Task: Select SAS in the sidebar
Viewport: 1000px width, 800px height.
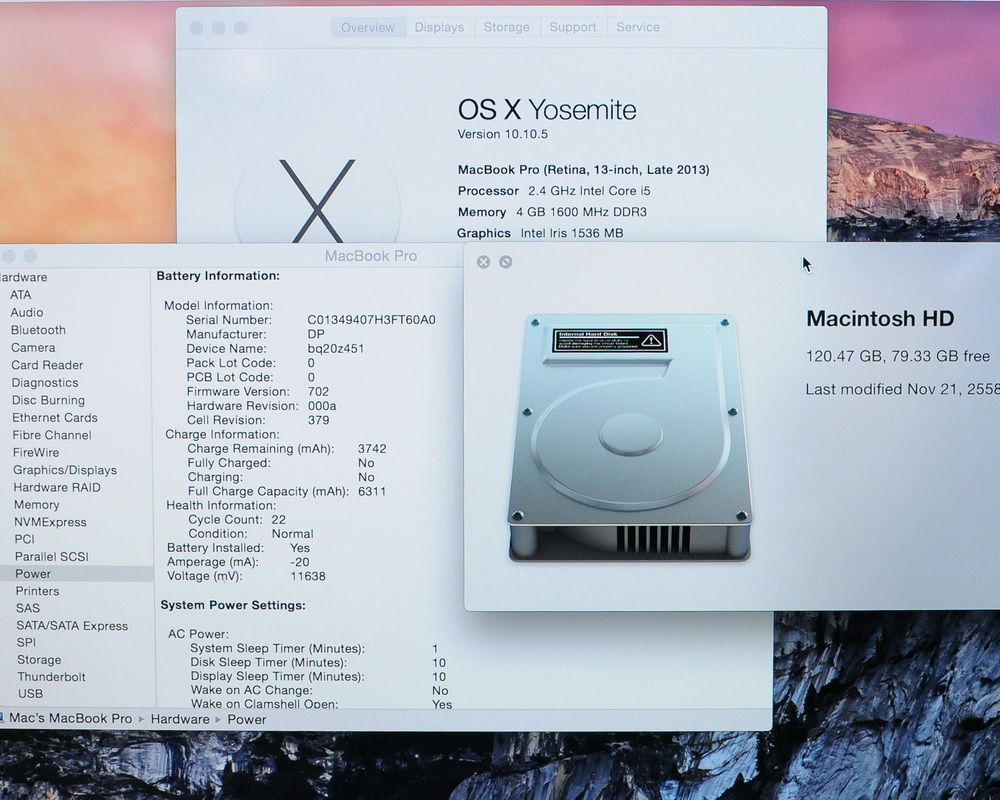Action: click(x=28, y=608)
